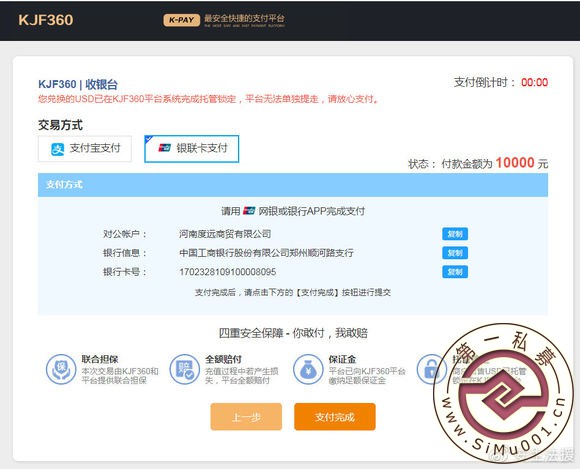Copy the 对公帐户 company name
Viewport: 580px width, 469px height.
(x=455, y=234)
